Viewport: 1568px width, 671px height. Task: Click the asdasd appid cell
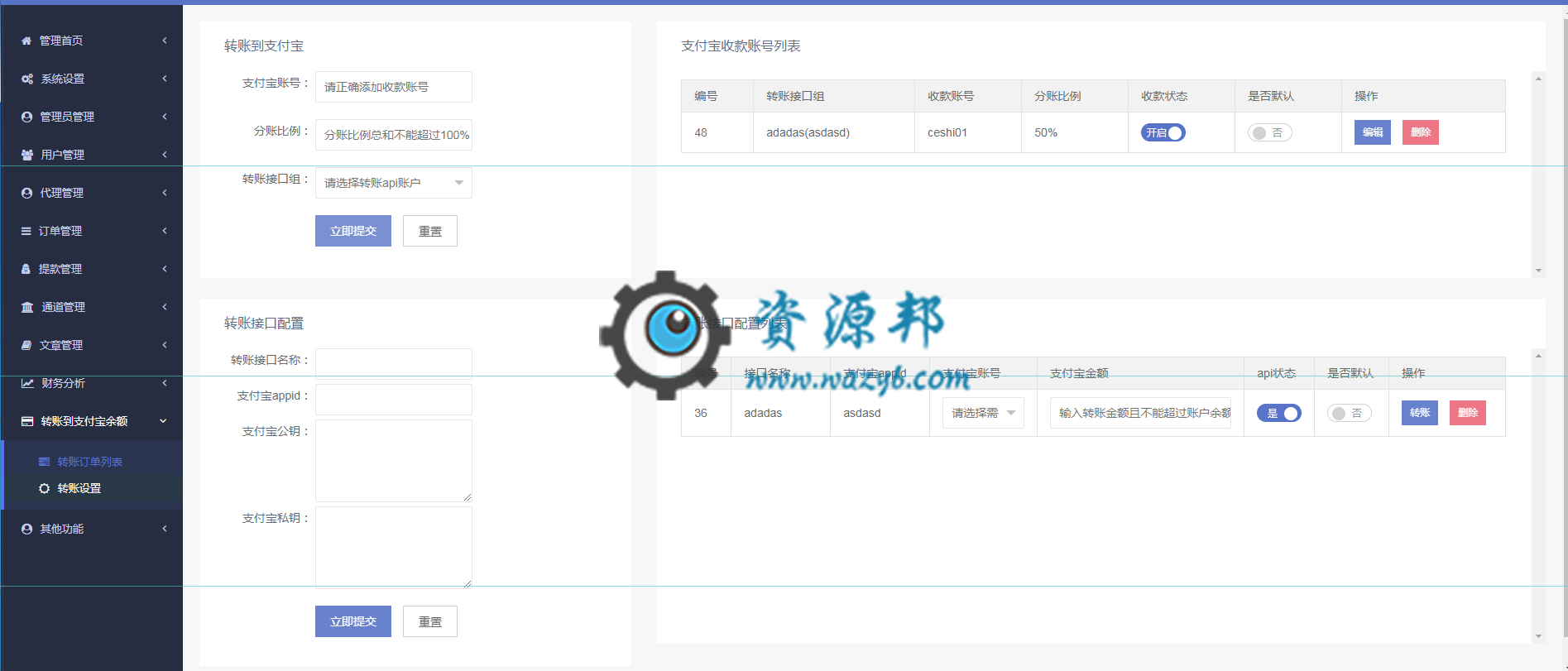tap(880, 413)
